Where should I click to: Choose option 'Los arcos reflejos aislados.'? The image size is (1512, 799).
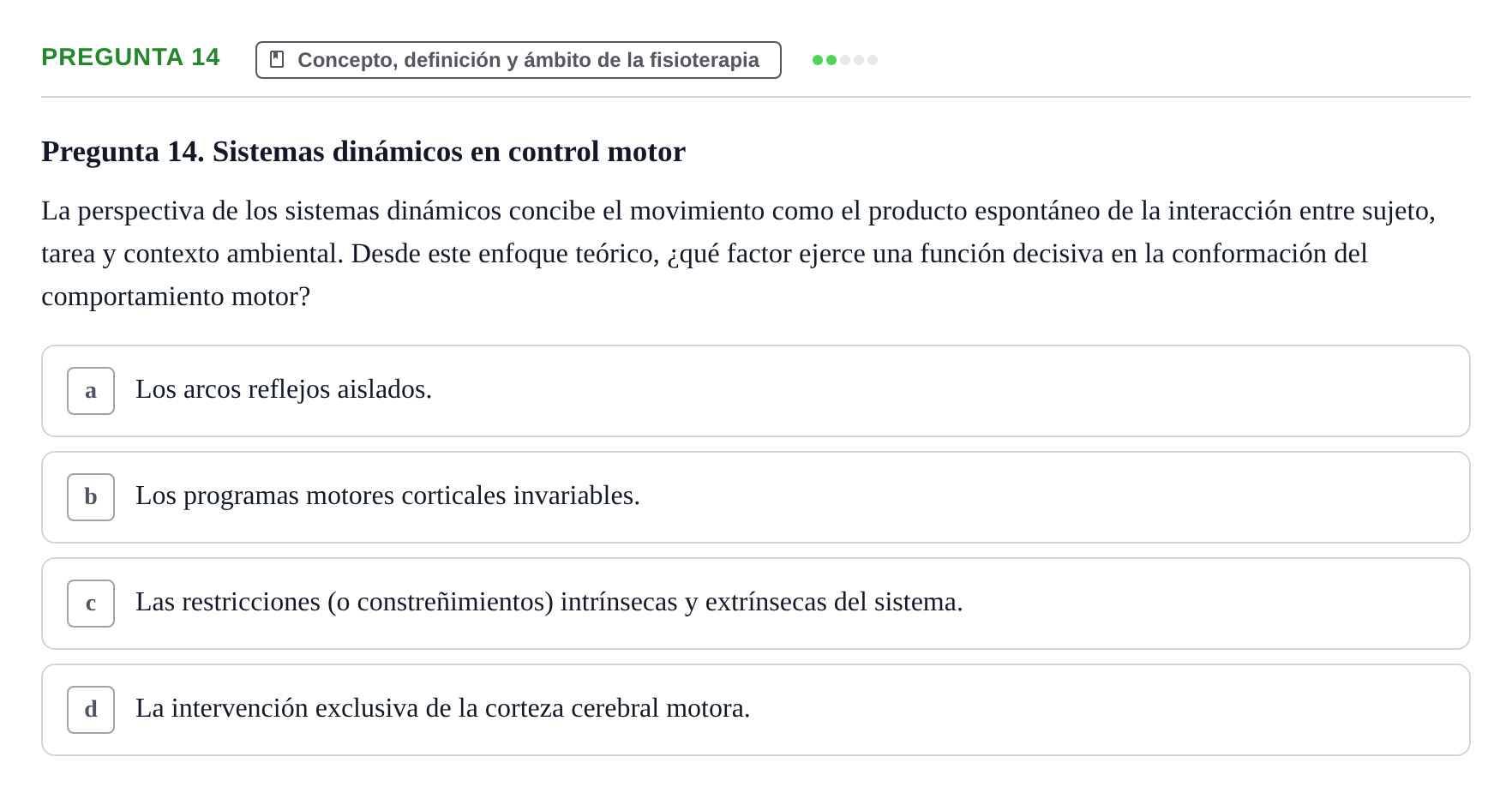click(x=284, y=389)
